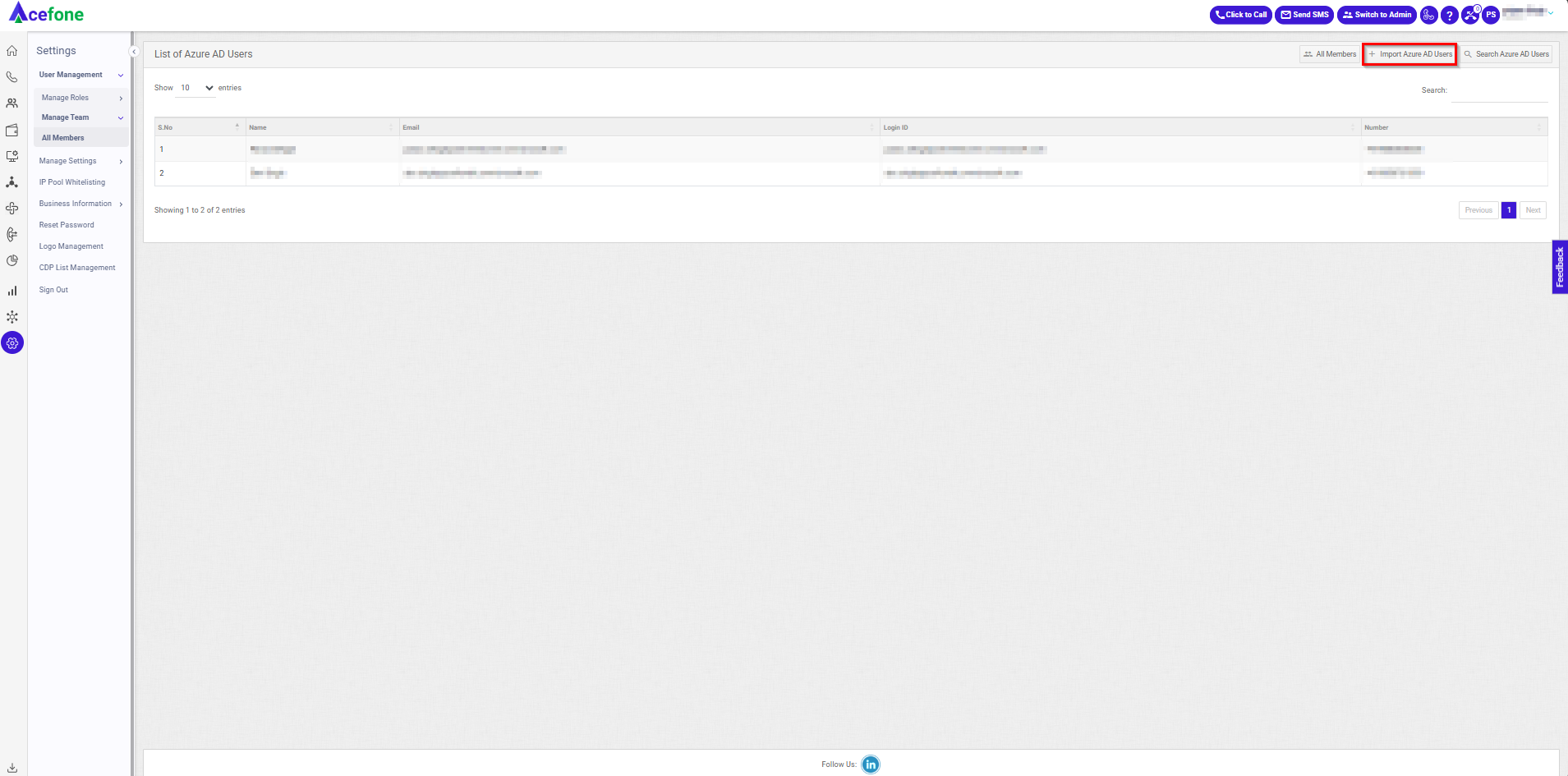Click the download icon at the sidebar bottom
Screen dimensions: 1568x776
point(12,768)
